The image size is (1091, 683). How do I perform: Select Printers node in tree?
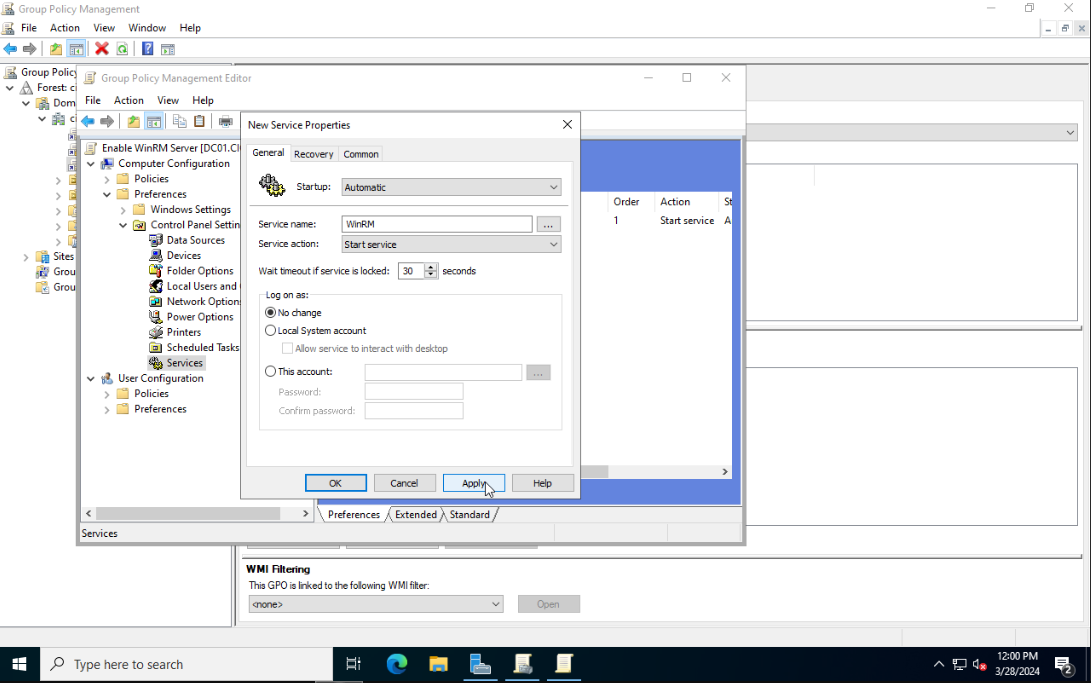tap(184, 332)
